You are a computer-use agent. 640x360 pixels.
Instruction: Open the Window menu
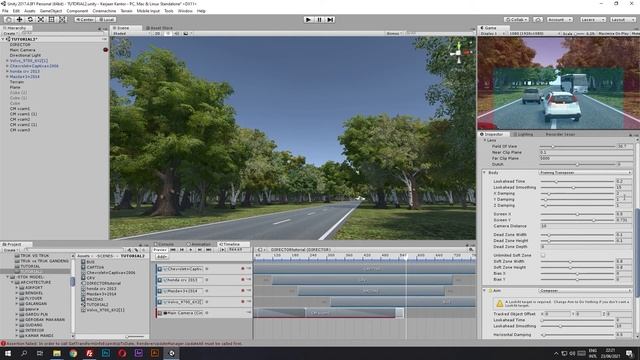pos(185,11)
